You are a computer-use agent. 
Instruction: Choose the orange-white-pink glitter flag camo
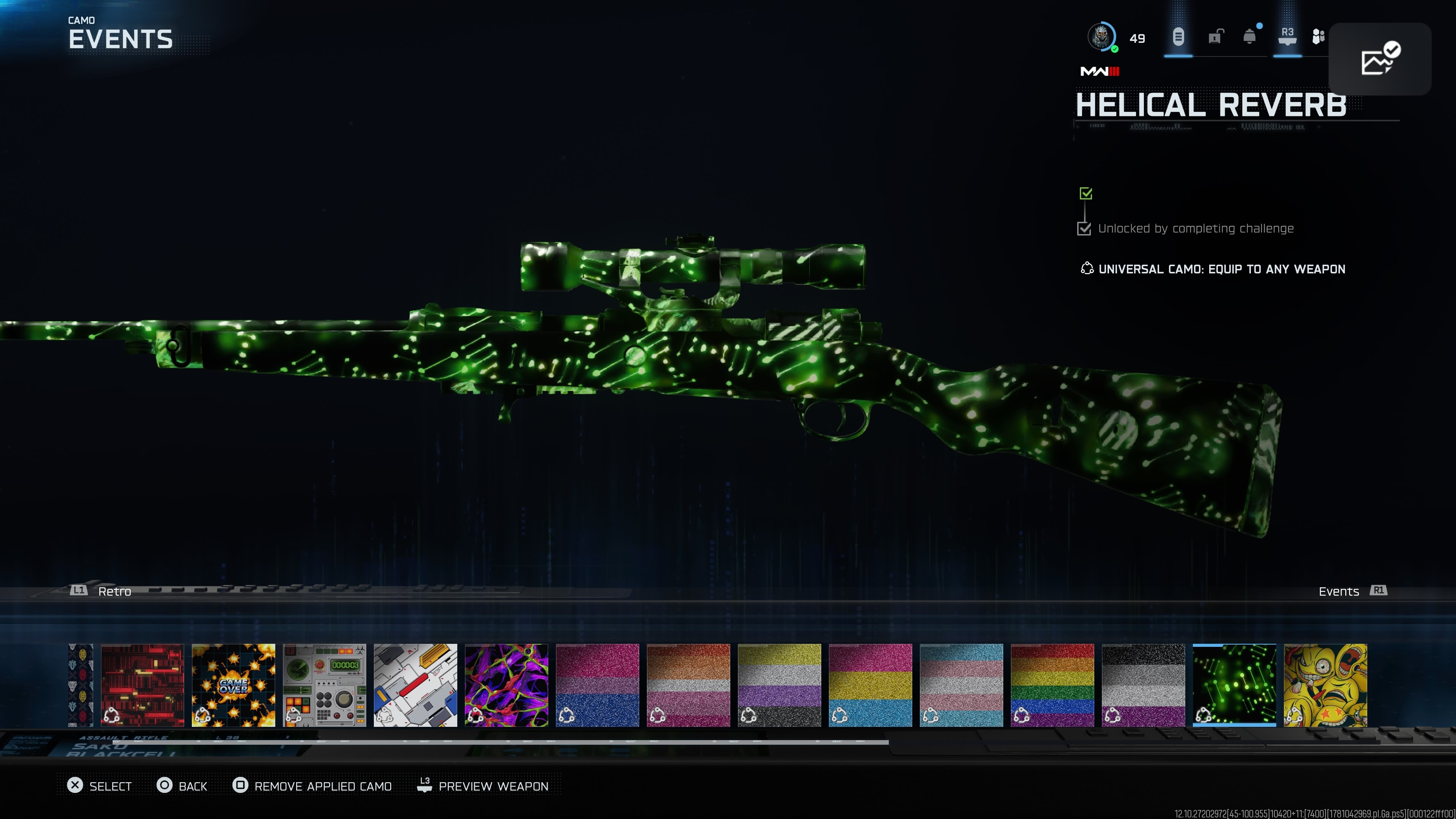[x=689, y=685]
